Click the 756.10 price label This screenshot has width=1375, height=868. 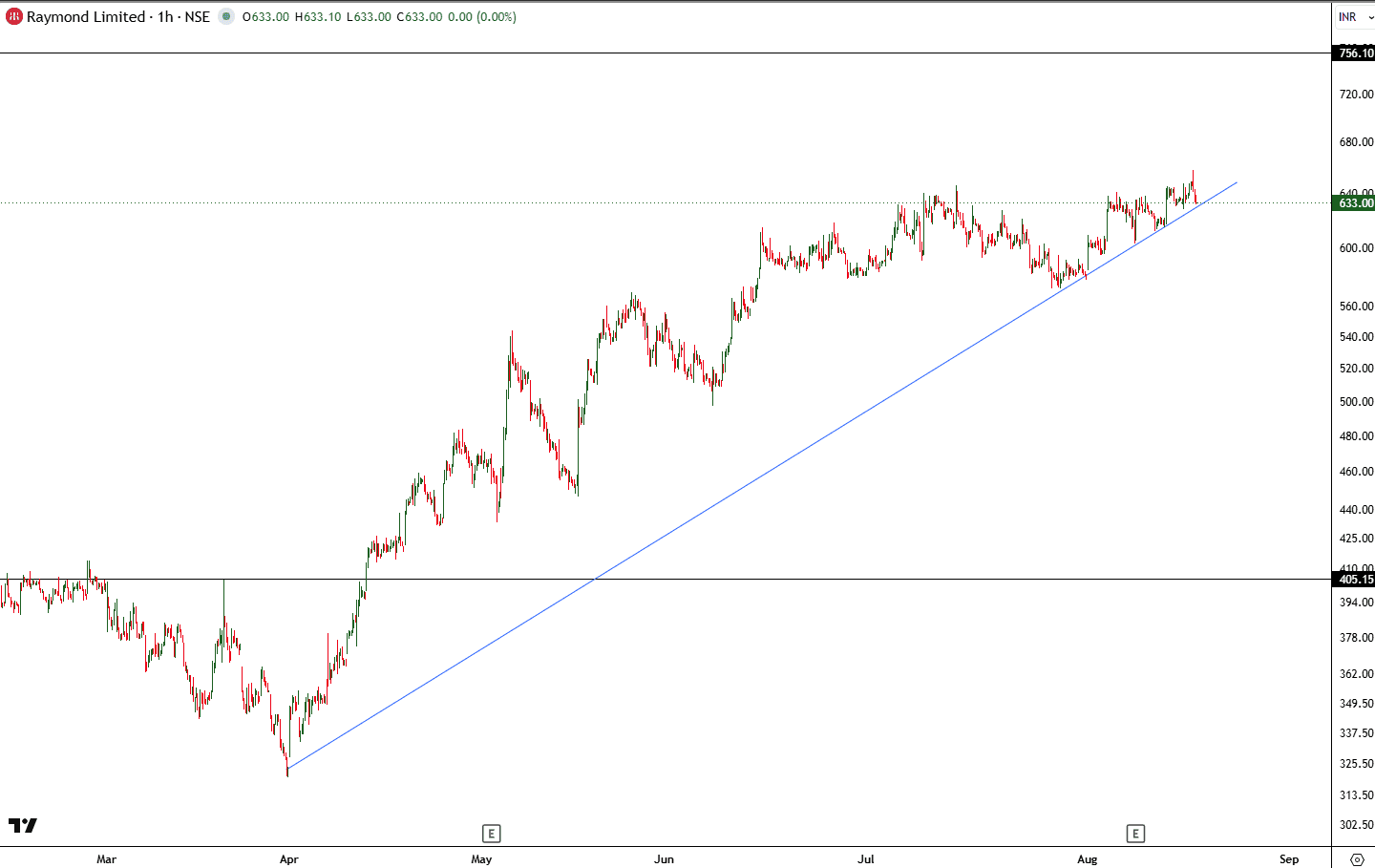point(1355,53)
